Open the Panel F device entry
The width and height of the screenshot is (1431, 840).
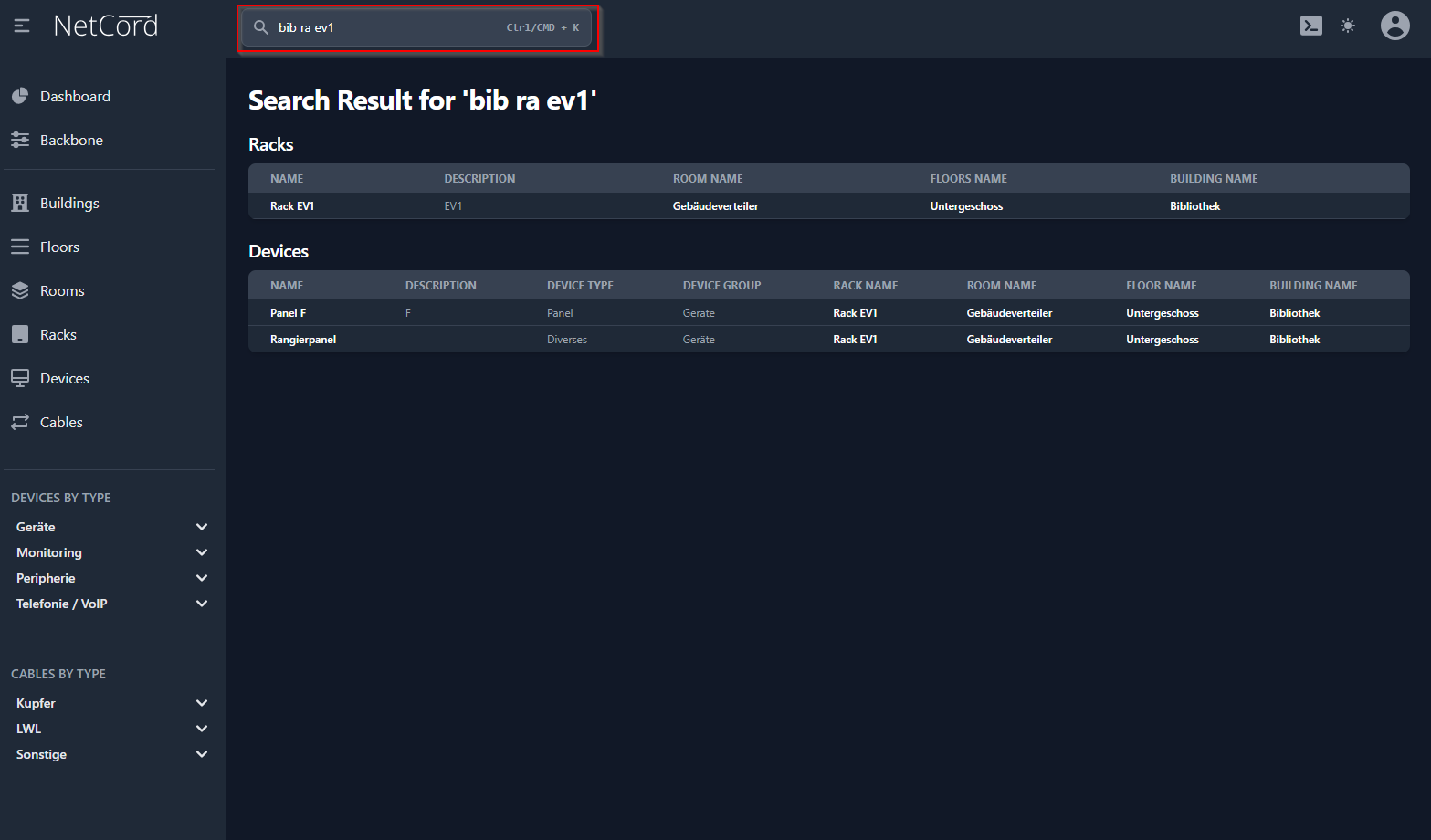pyautogui.click(x=289, y=313)
